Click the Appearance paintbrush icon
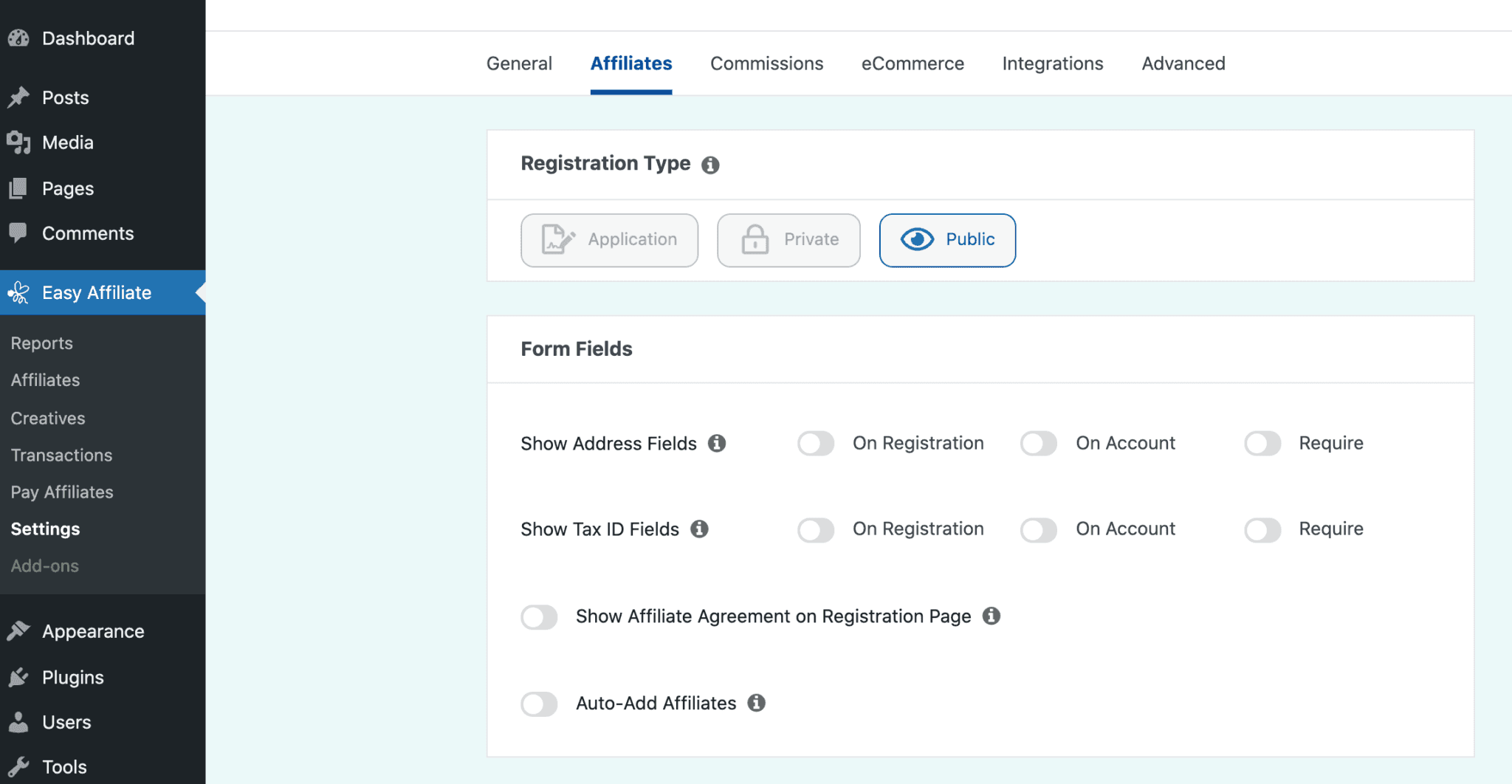This screenshot has height=784, width=1512. click(19, 630)
